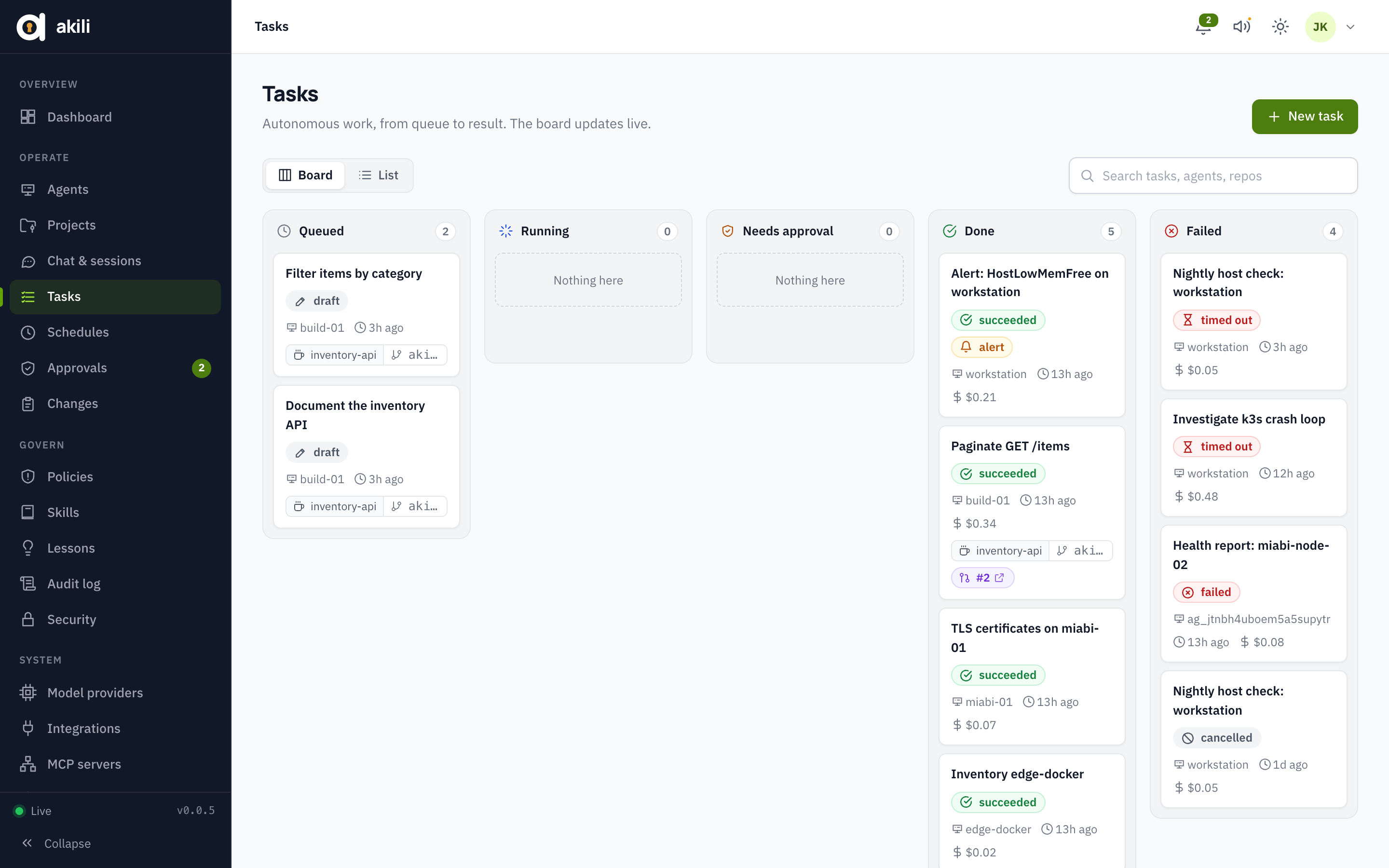Open Chat & sessions
1389x868 pixels.
point(115,260)
